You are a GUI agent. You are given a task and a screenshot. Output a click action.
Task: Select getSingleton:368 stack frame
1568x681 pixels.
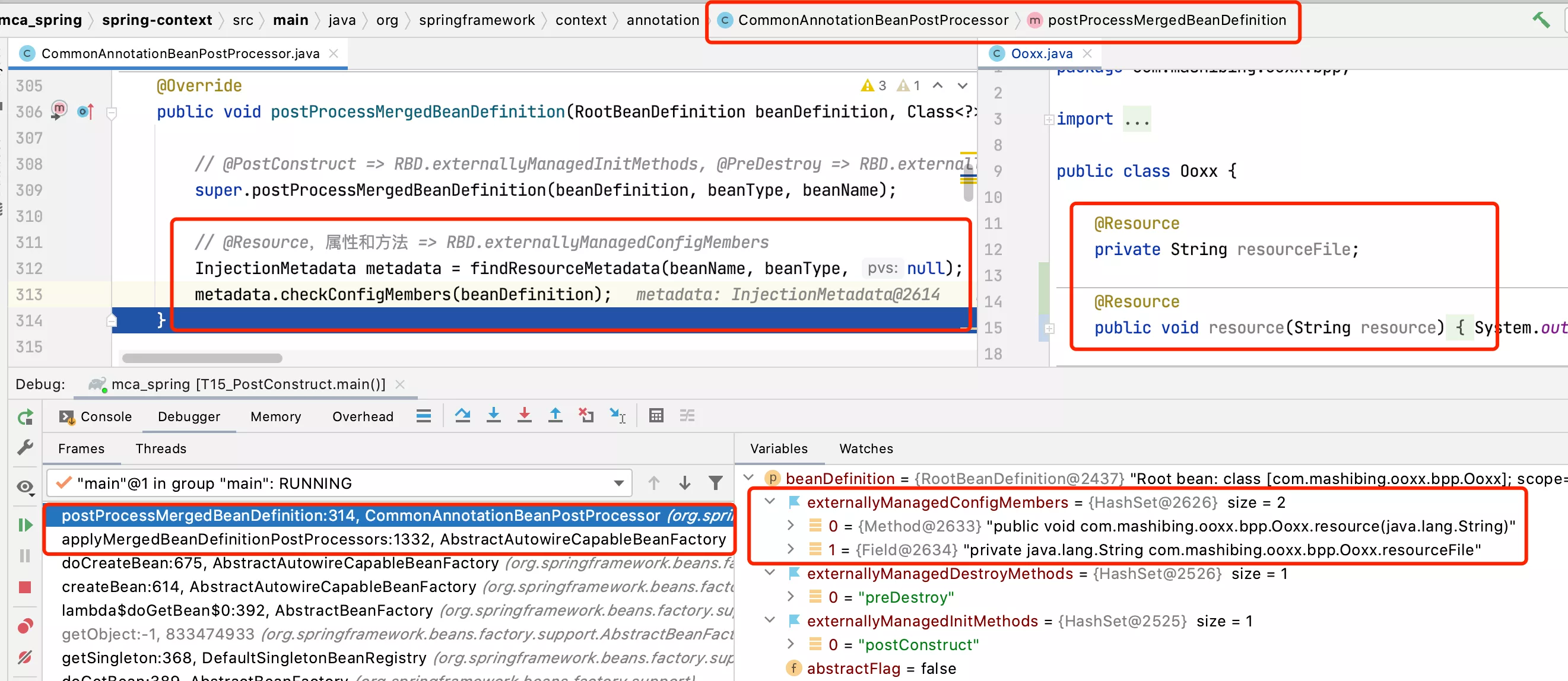click(x=389, y=658)
